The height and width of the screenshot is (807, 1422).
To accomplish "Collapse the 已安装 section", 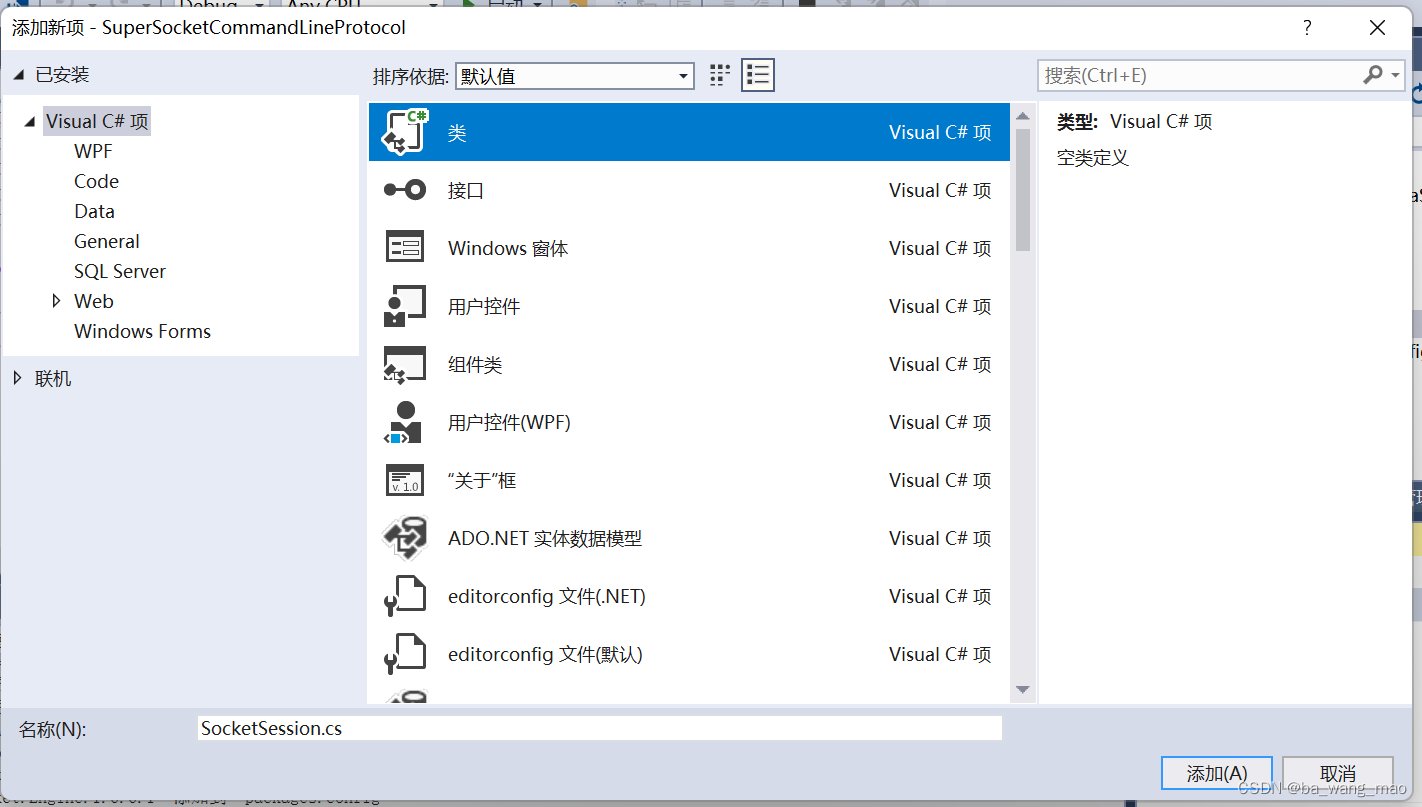I will (x=19, y=75).
